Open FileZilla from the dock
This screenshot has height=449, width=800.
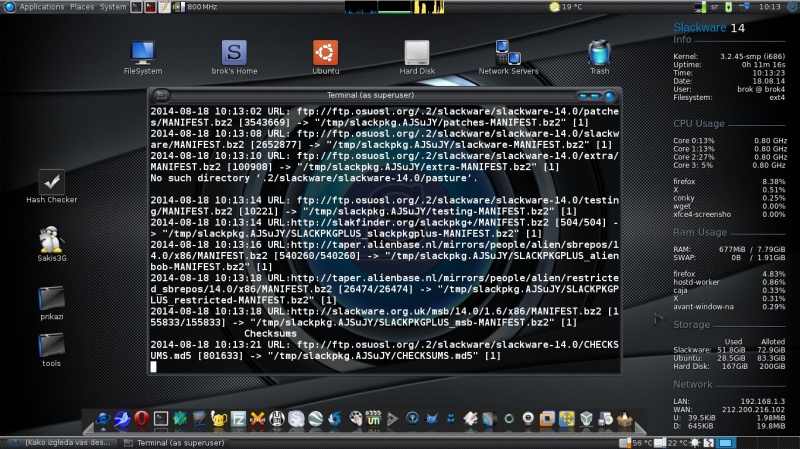pyautogui.click(x=238, y=419)
